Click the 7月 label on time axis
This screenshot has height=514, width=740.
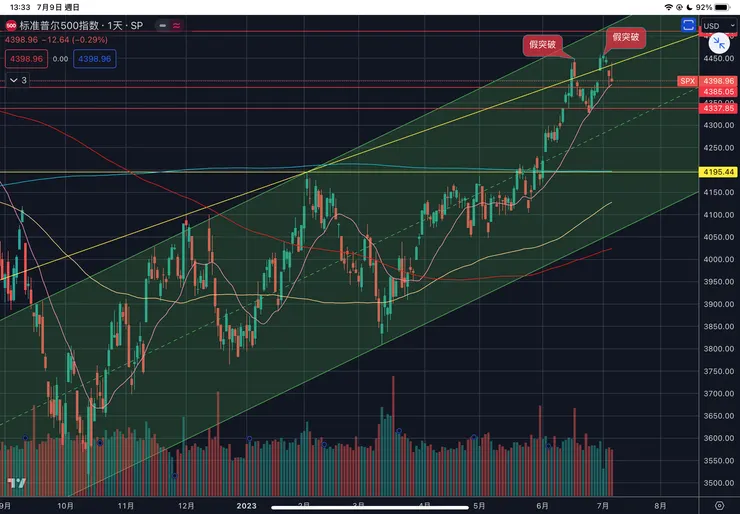[601, 507]
